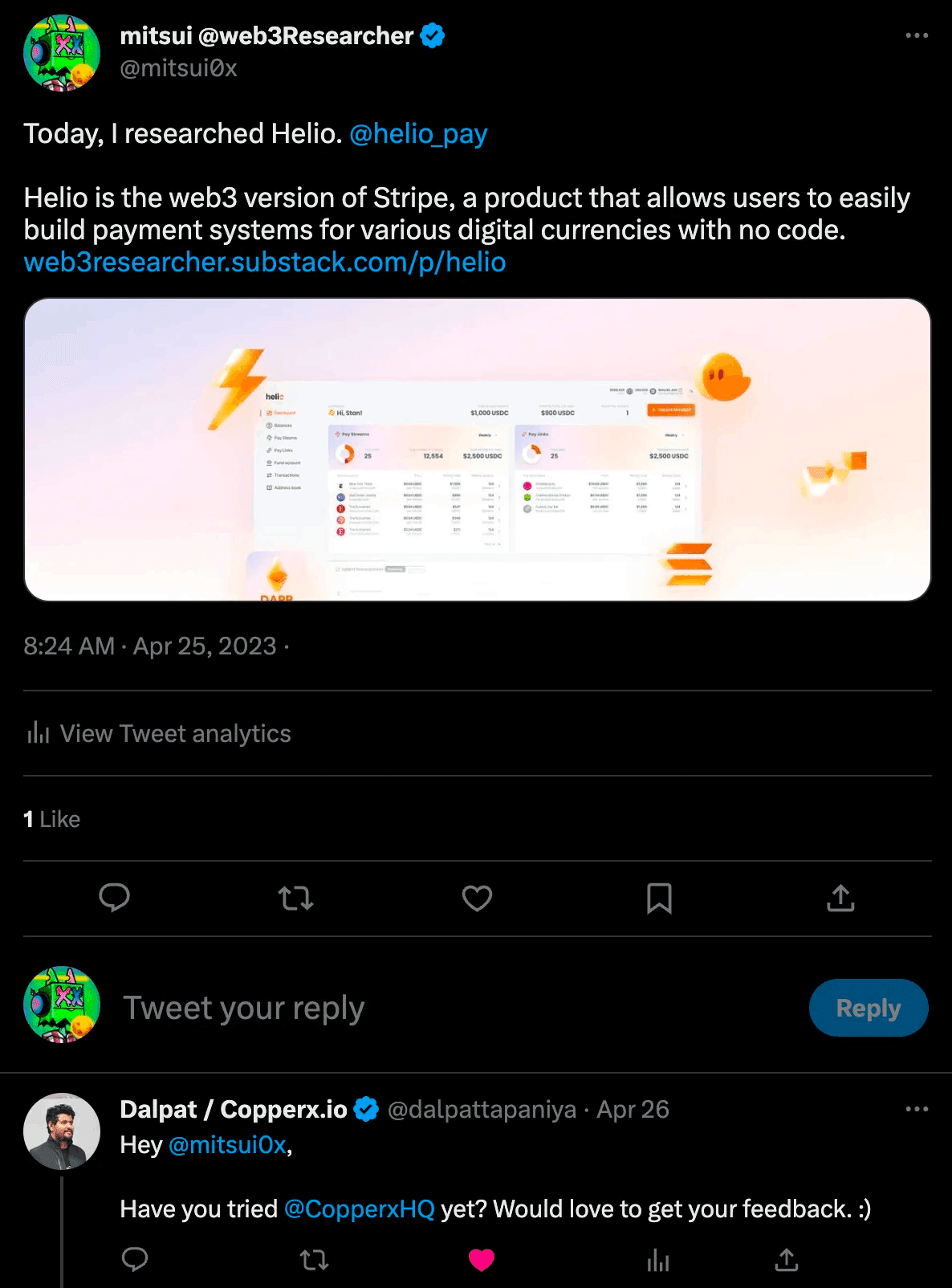
Task: Click the reply speech bubble icon on main tweet
Action: [x=114, y=898]
